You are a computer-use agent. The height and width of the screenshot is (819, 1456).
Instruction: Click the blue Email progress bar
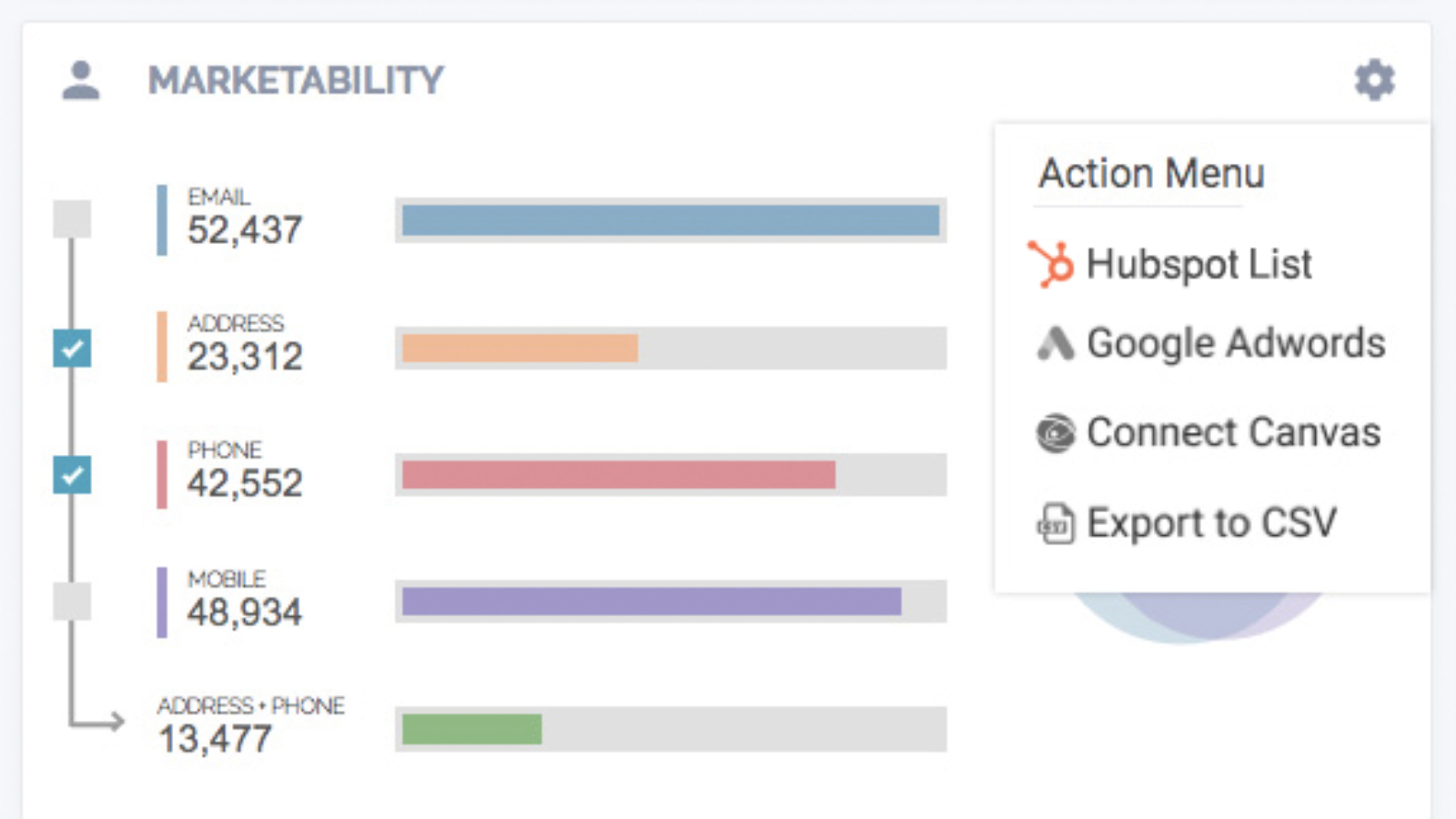tap(671, 220)
